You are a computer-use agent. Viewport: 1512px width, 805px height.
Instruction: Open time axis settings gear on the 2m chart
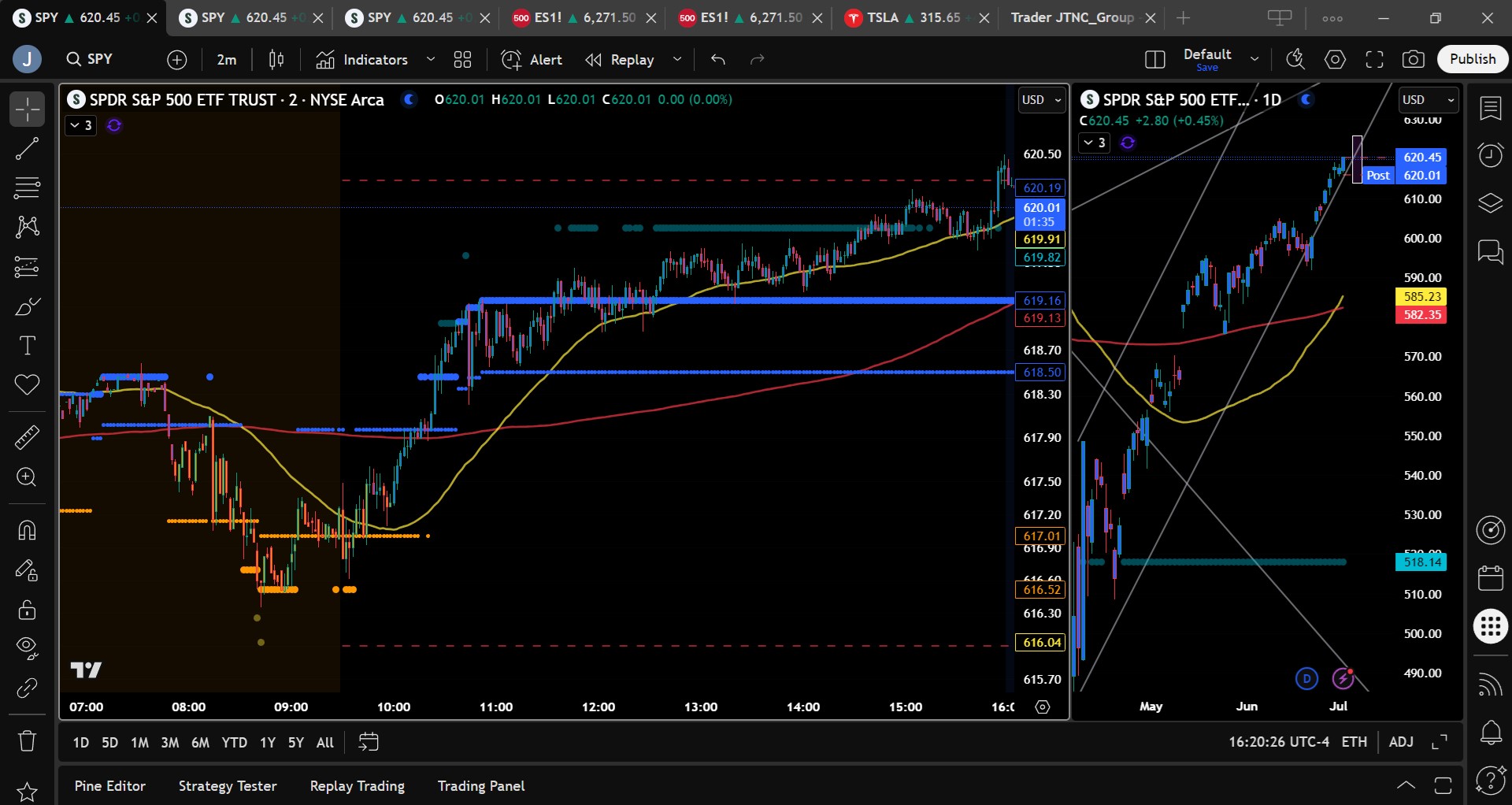1043,707
